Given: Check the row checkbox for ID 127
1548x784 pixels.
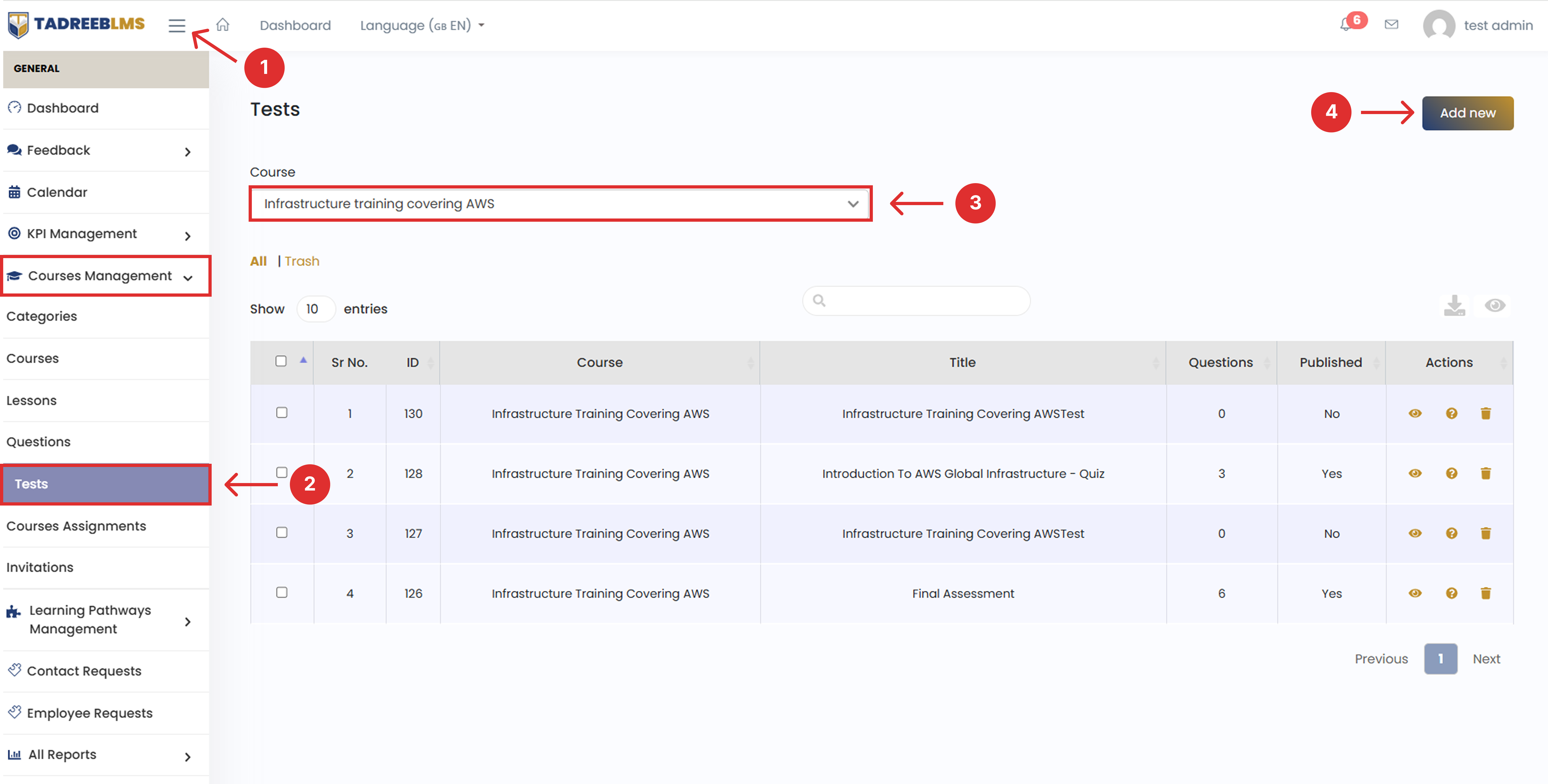Looking at the screenshot, I should pyautogui.click(x=281, y=533).
